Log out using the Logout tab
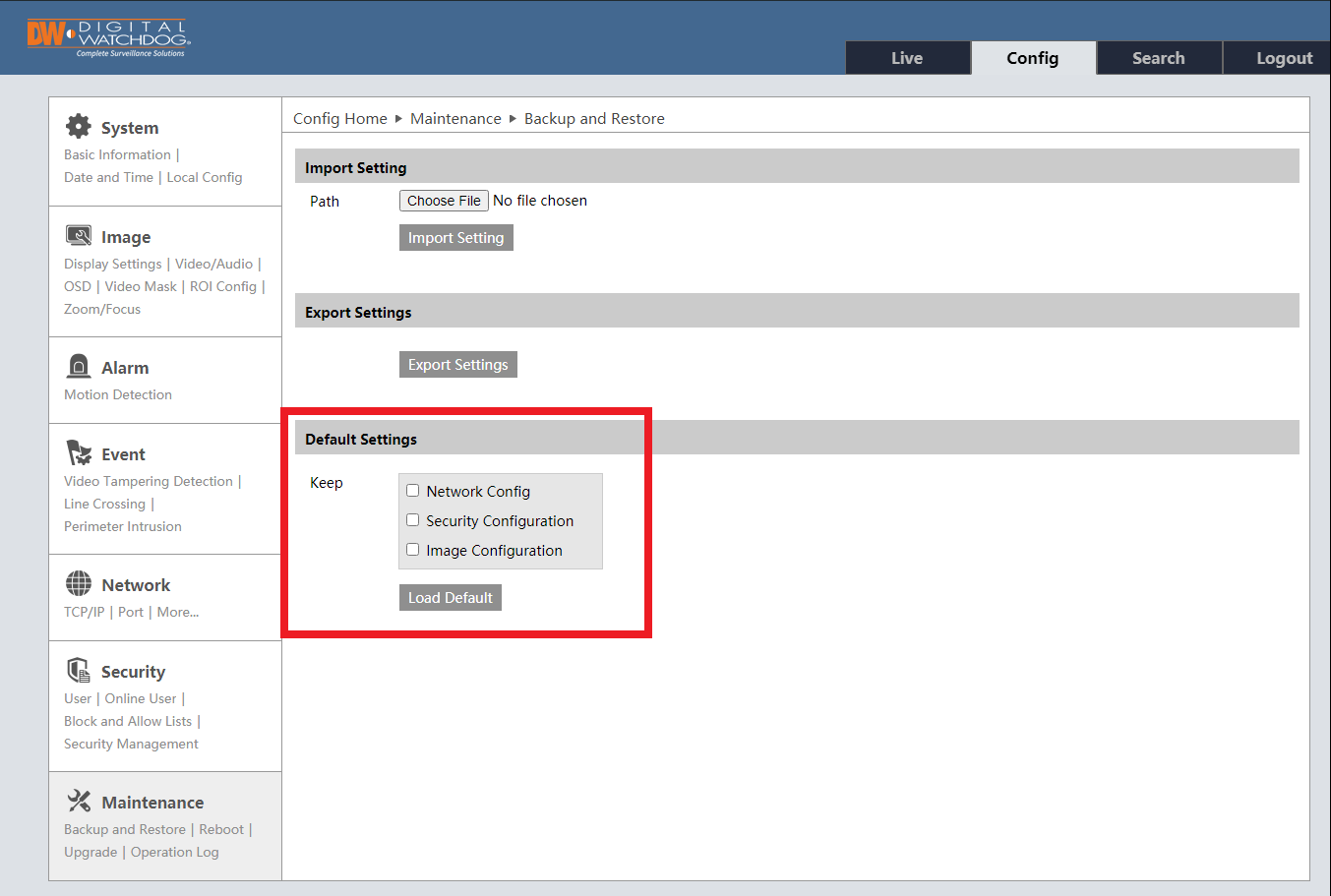1331x896 pixels. point(1284,58)
